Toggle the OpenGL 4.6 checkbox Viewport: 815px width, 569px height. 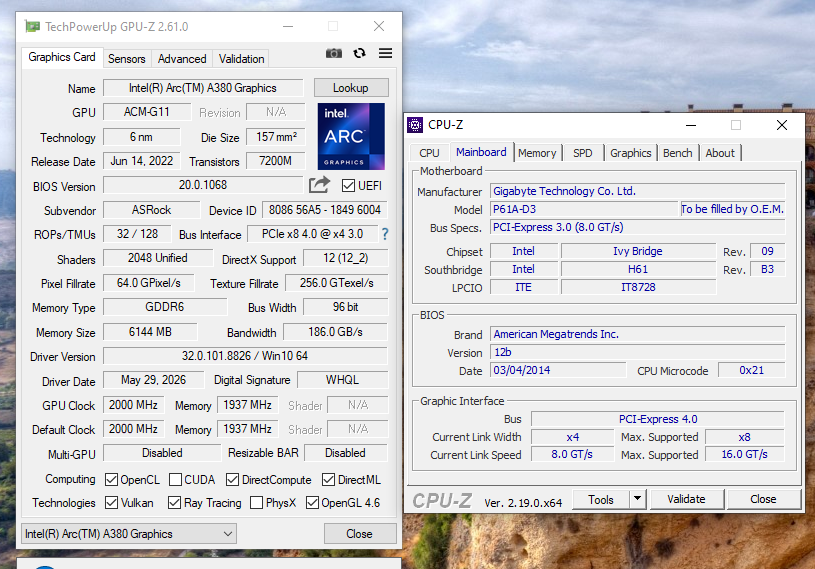(312, 502)
